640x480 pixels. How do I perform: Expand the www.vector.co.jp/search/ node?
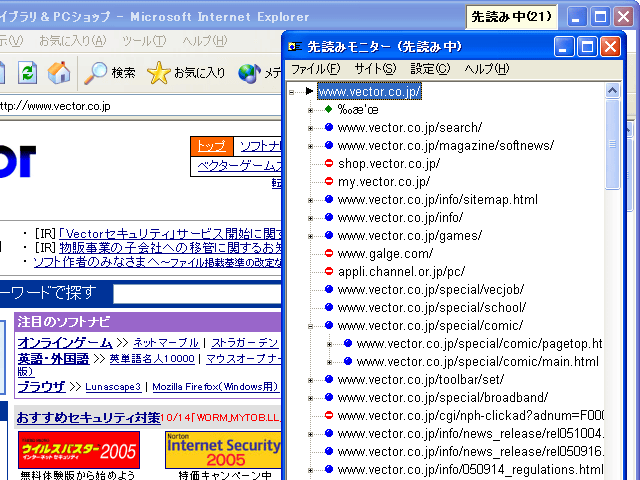point(310,128)
